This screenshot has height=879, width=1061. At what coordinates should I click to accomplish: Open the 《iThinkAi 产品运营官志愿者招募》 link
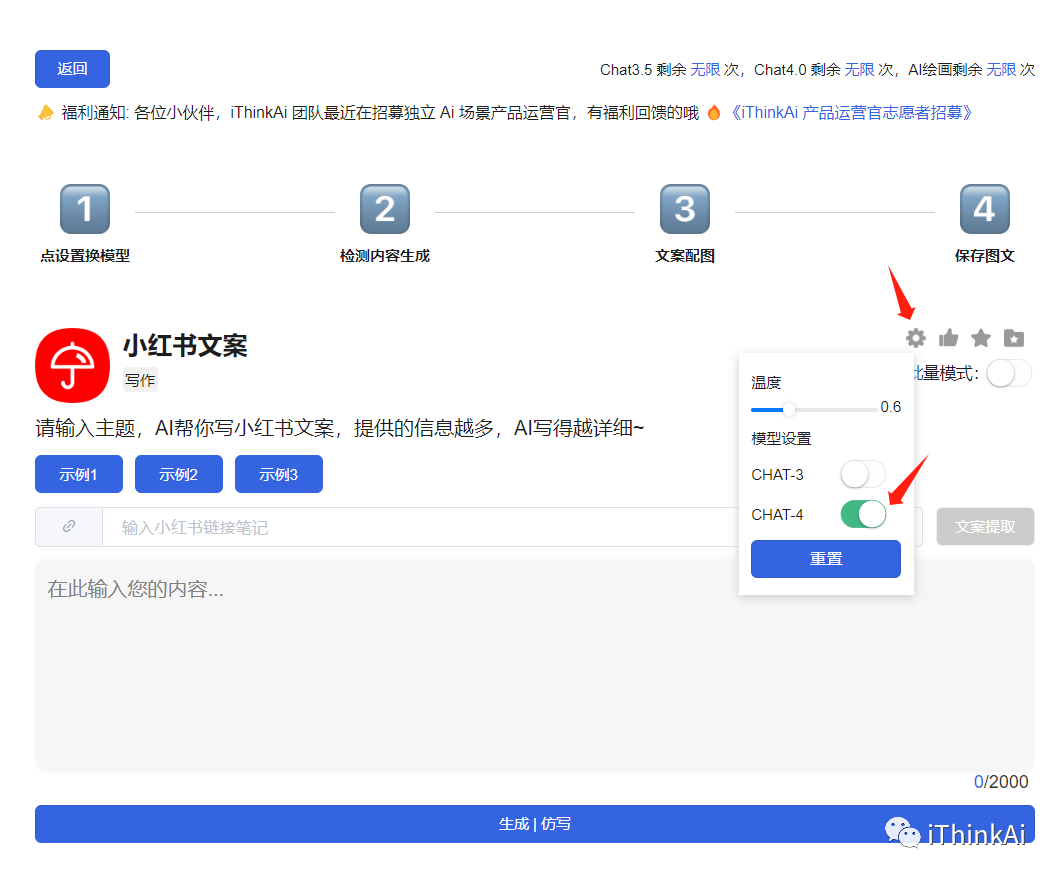(849, 113)
